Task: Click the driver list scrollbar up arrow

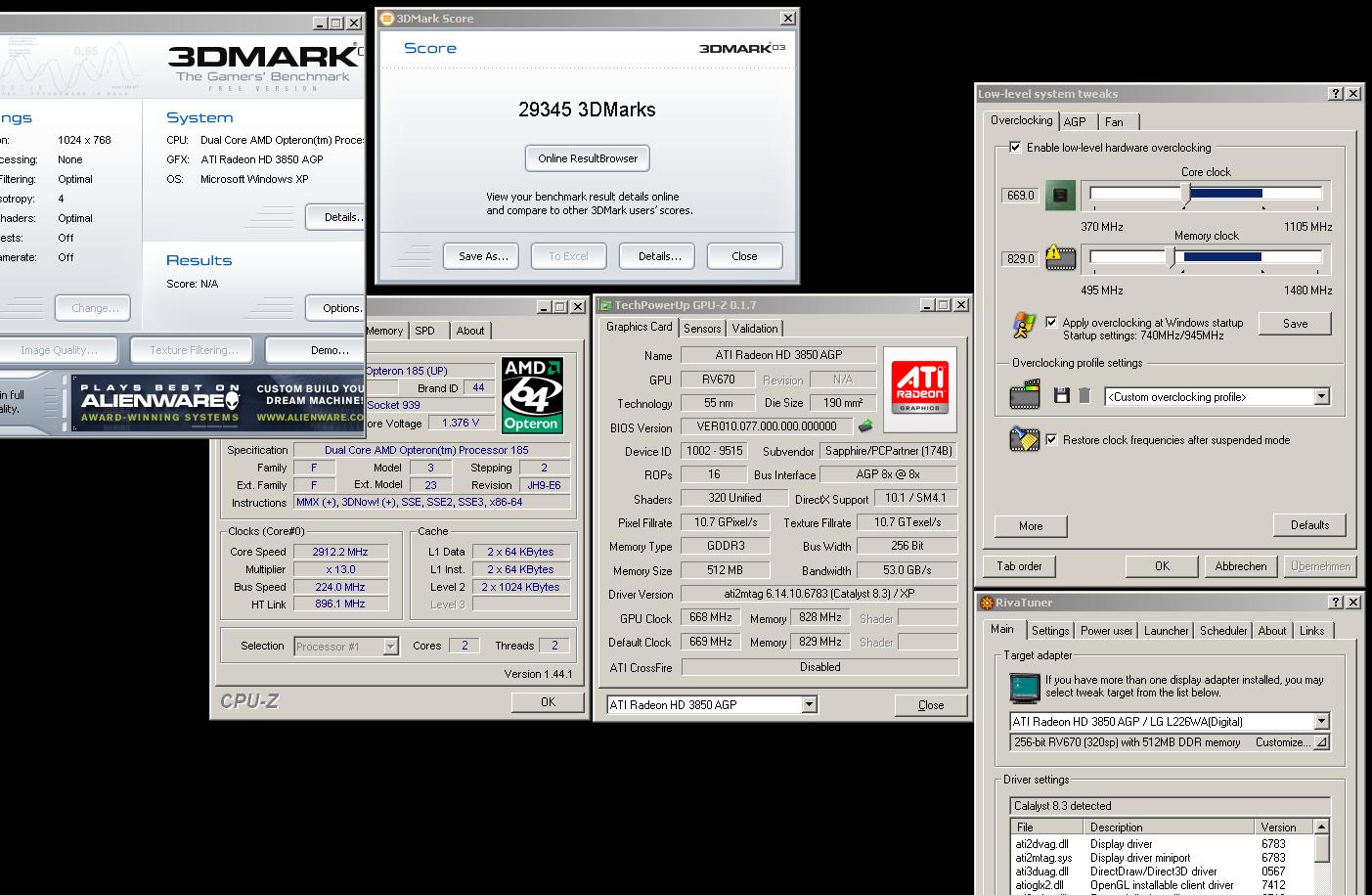Action: (x=1321, y=828)
